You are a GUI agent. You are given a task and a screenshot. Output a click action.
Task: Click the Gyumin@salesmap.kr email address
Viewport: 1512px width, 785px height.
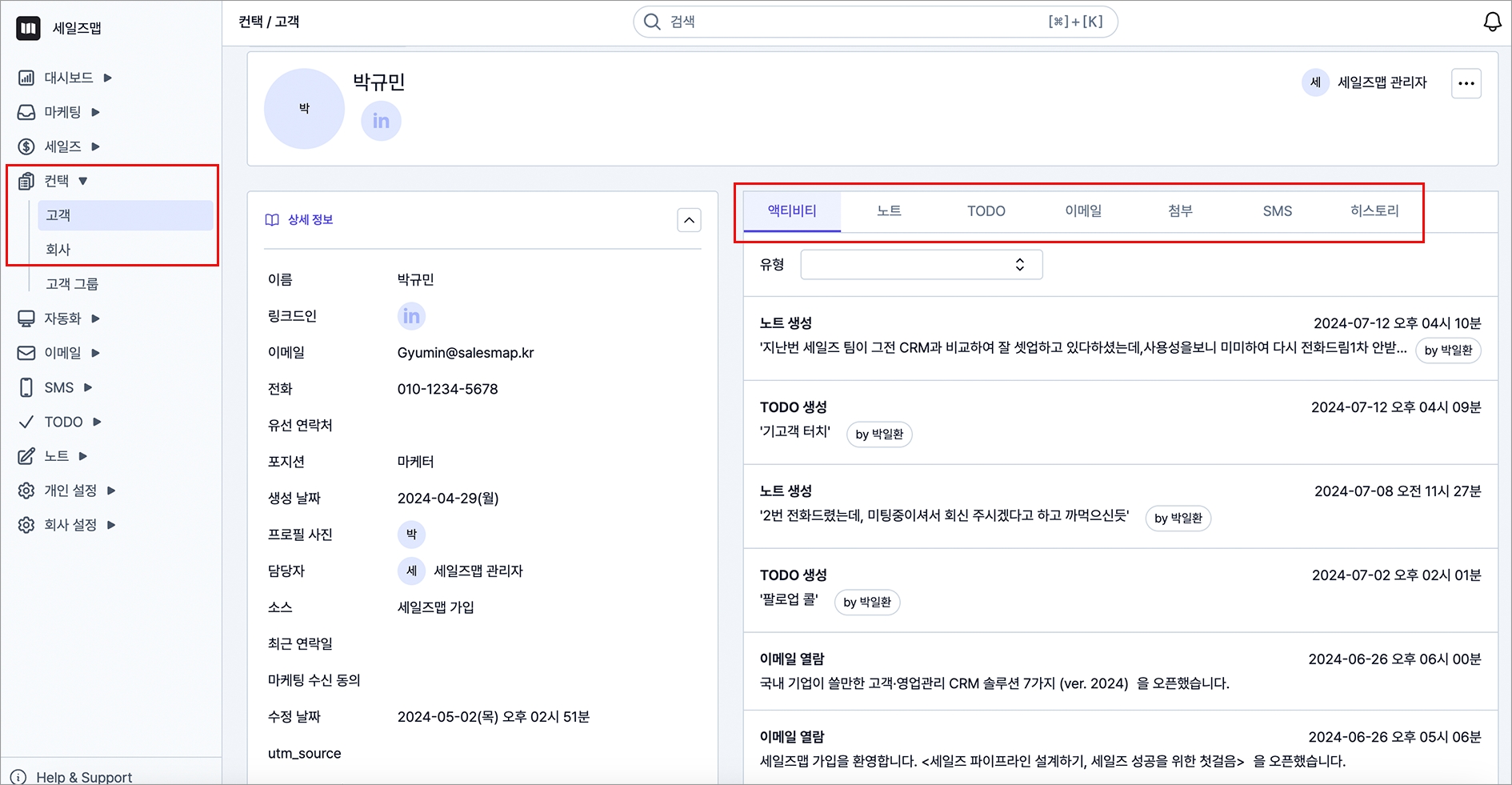tap(466, 353)
